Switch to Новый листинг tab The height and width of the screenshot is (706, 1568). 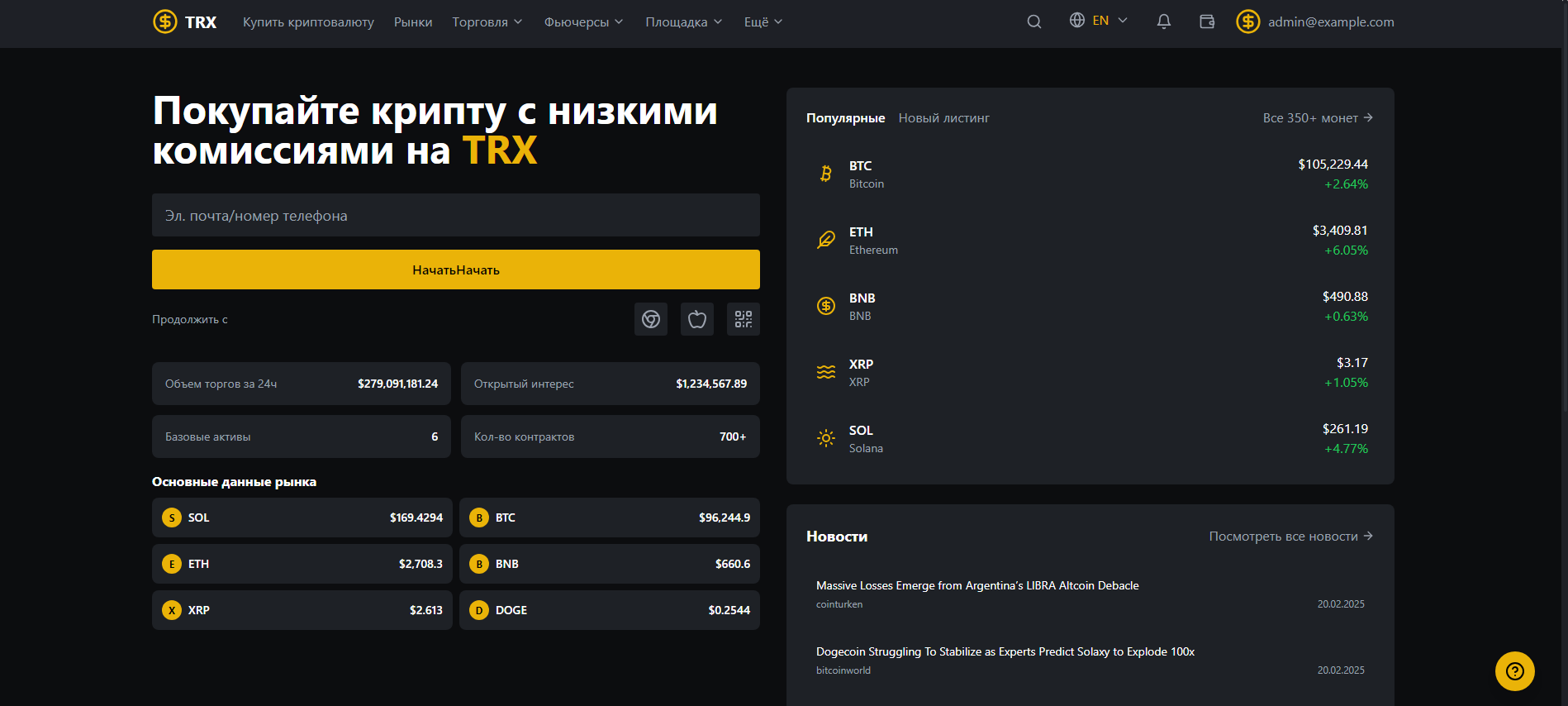point(943,118)
